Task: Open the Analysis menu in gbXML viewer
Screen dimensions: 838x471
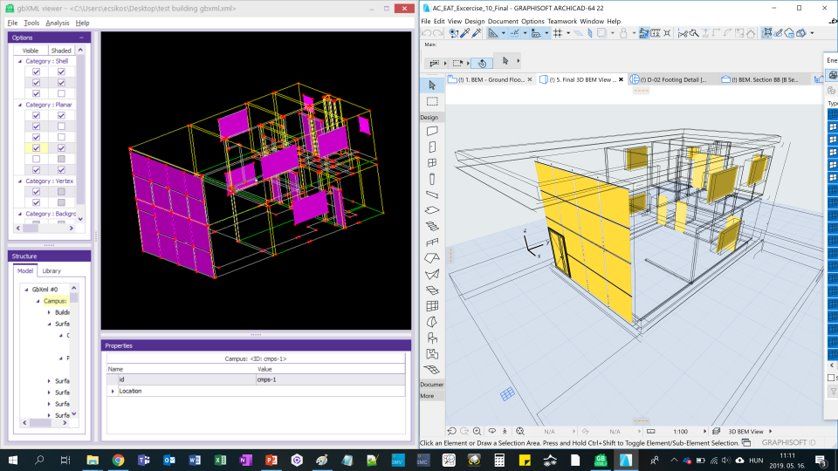Action: [57, 23]
